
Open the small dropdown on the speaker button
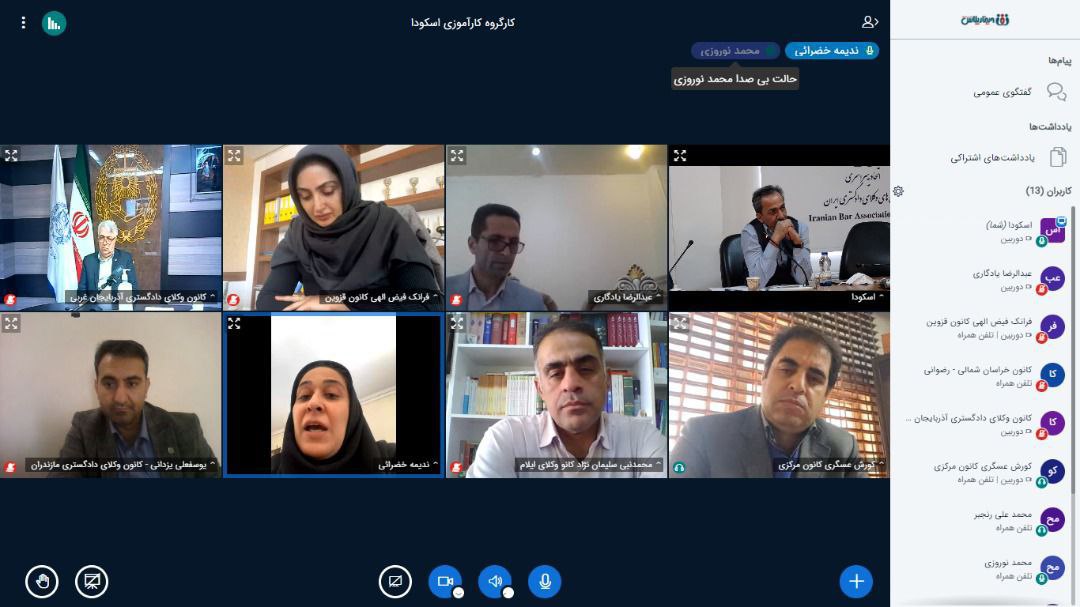[508, 593]
